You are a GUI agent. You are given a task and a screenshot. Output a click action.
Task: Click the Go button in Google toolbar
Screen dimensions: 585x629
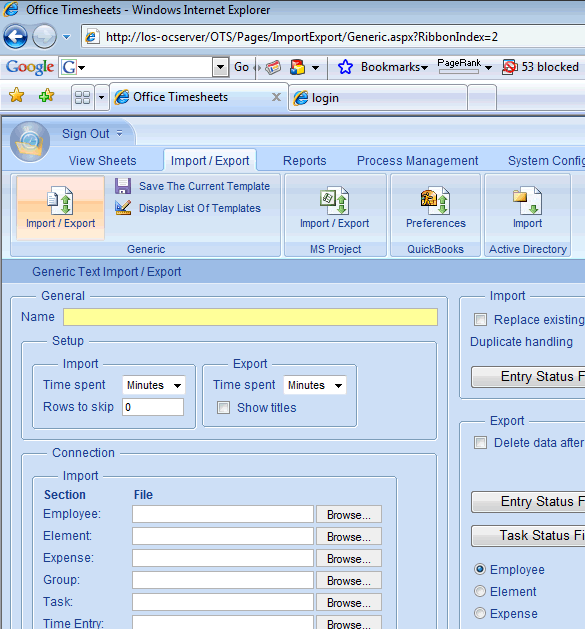tap(242, 67)
